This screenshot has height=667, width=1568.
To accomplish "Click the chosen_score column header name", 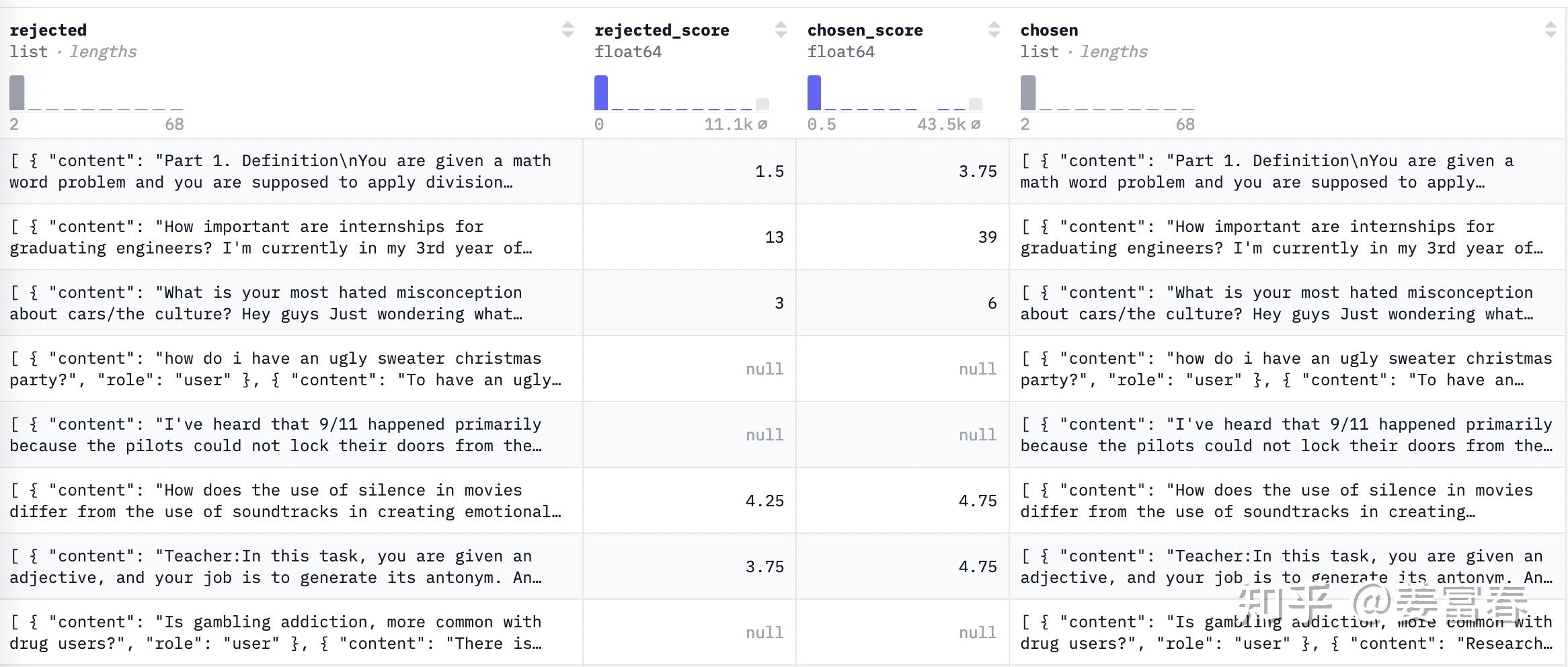I will pyautogui.click(x=865, y=30).
